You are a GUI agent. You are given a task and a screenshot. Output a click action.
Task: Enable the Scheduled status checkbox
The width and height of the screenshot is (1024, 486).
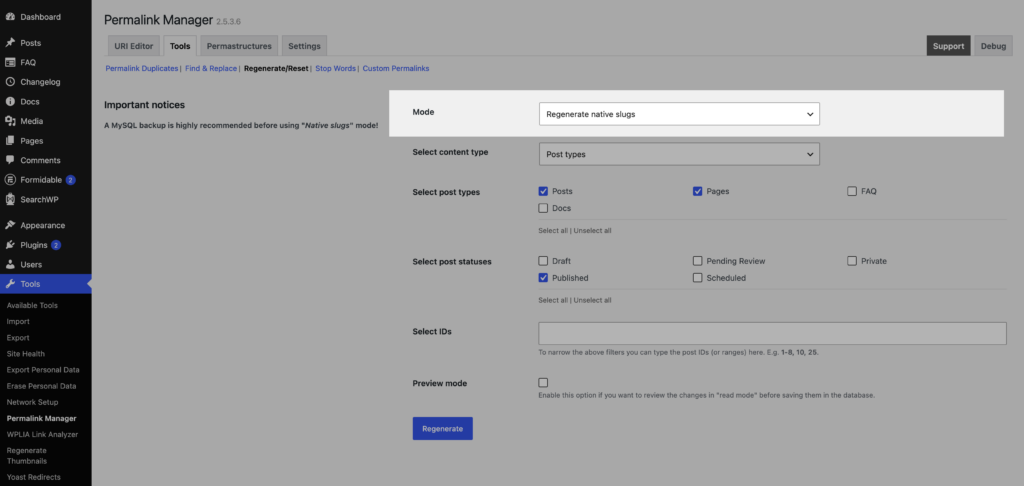tap(697, 278)
